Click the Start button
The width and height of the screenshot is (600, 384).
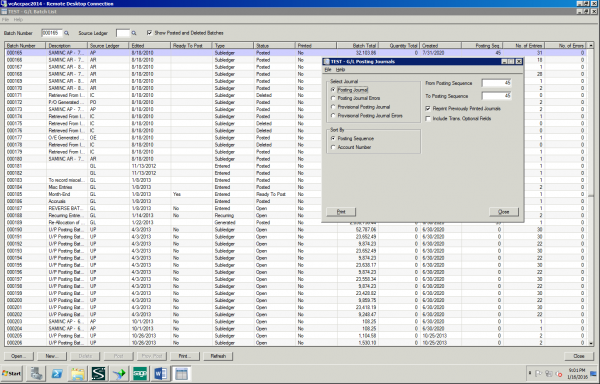tap(12, 374)
